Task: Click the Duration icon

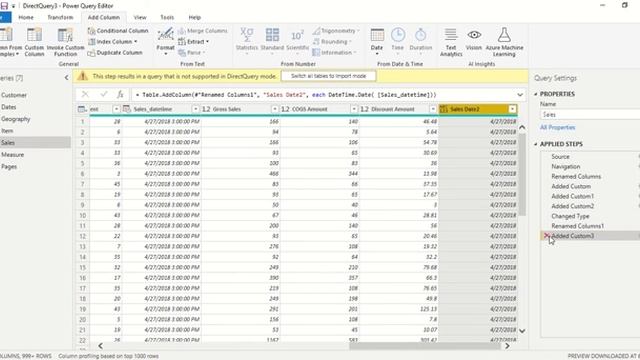Action: pos(420,40)
